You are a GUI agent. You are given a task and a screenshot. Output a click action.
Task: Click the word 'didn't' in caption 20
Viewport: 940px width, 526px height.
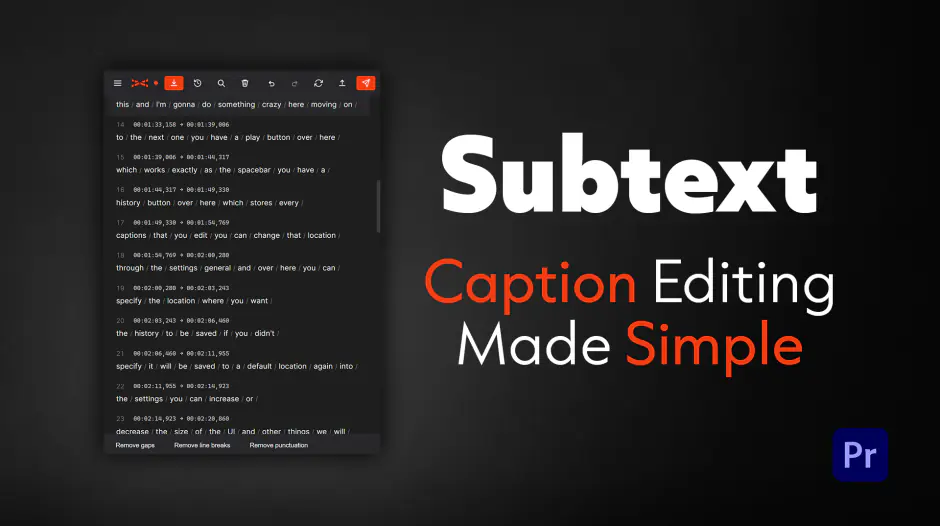point(264,333)
